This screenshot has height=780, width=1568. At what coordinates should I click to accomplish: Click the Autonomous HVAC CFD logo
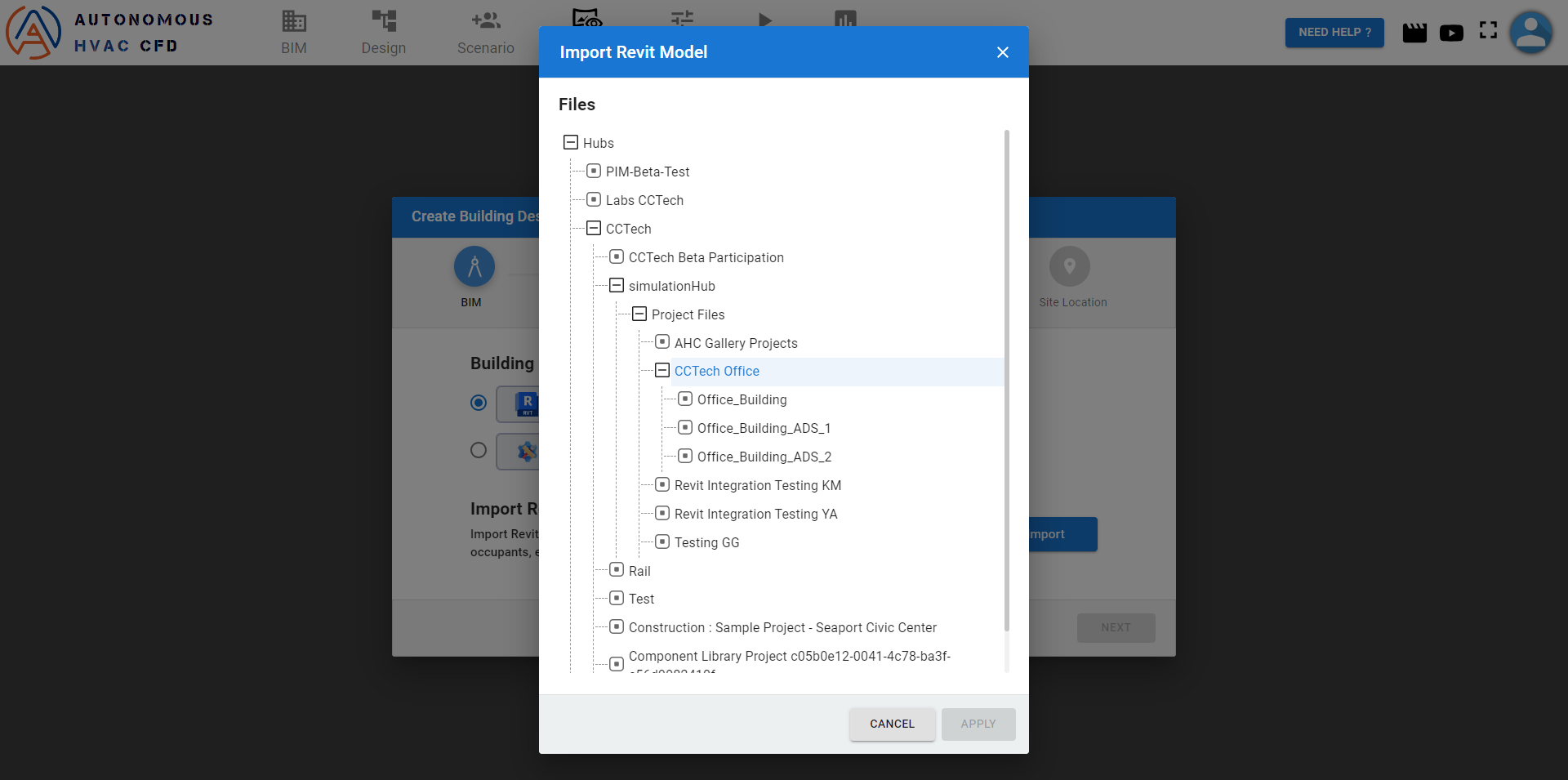[110, 33]
